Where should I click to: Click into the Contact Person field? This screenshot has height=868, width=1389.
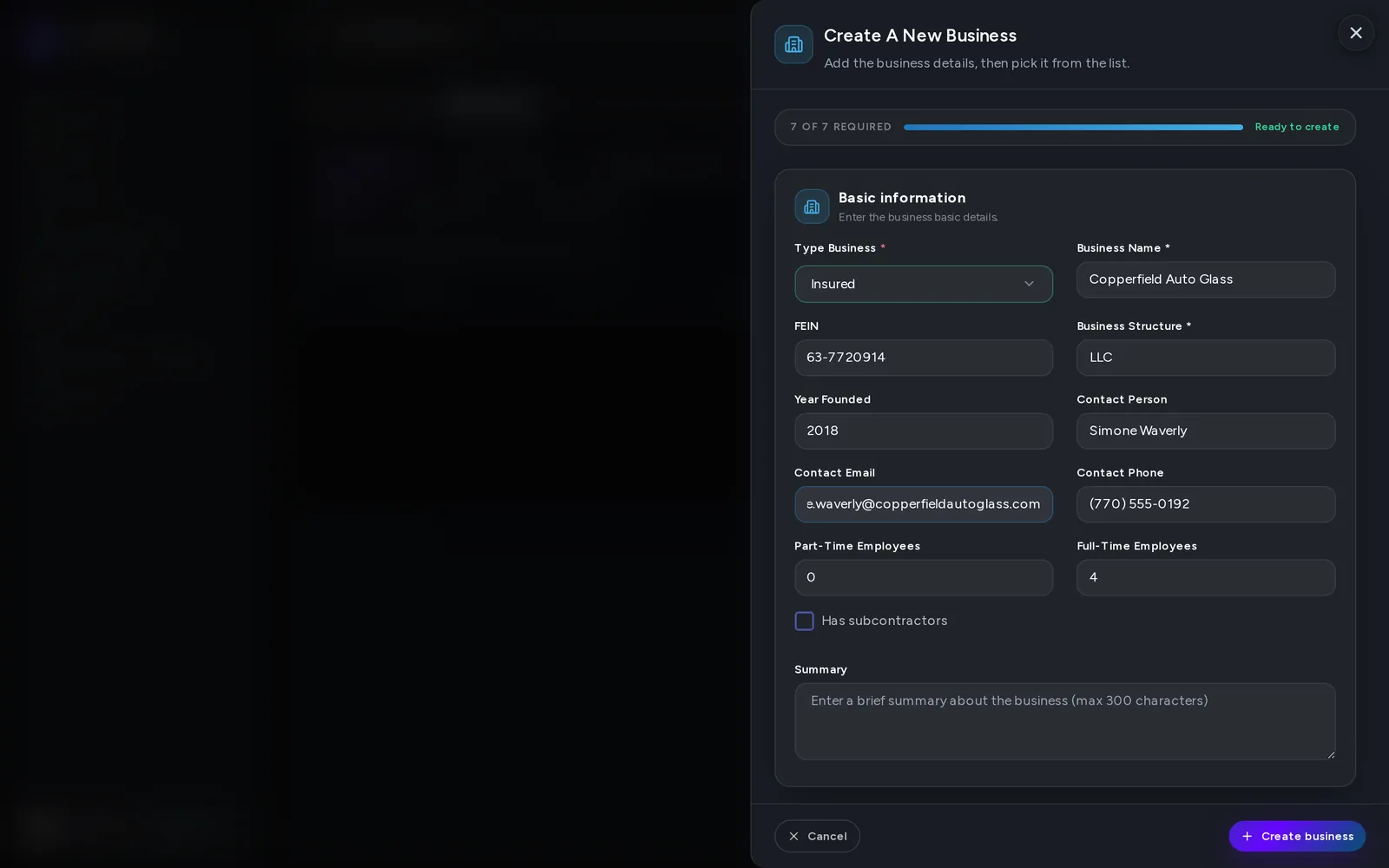[x=1206, y=431]
